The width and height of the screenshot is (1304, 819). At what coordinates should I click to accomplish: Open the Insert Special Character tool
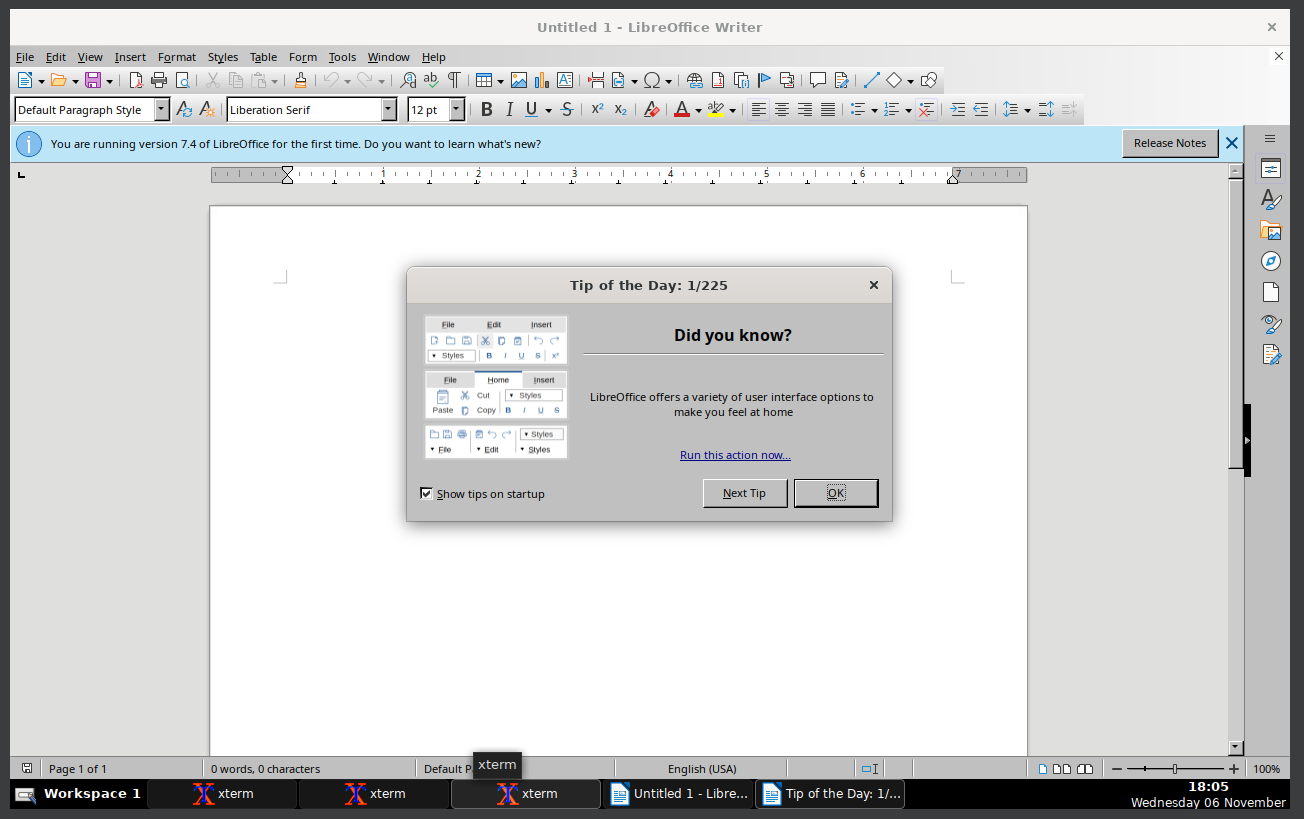[x=651, y=80]
